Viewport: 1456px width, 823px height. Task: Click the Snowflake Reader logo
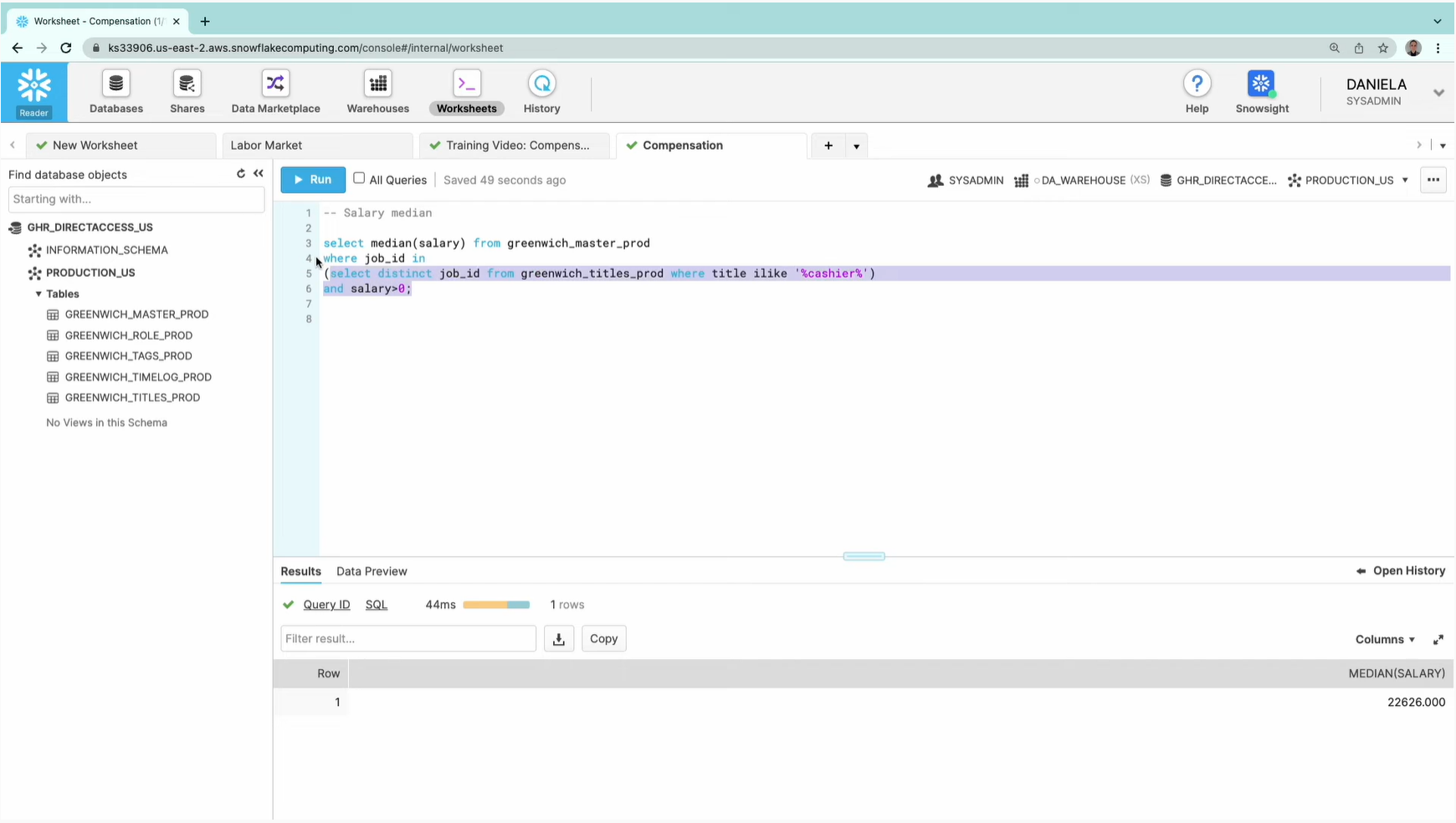[x=34, y=92]
